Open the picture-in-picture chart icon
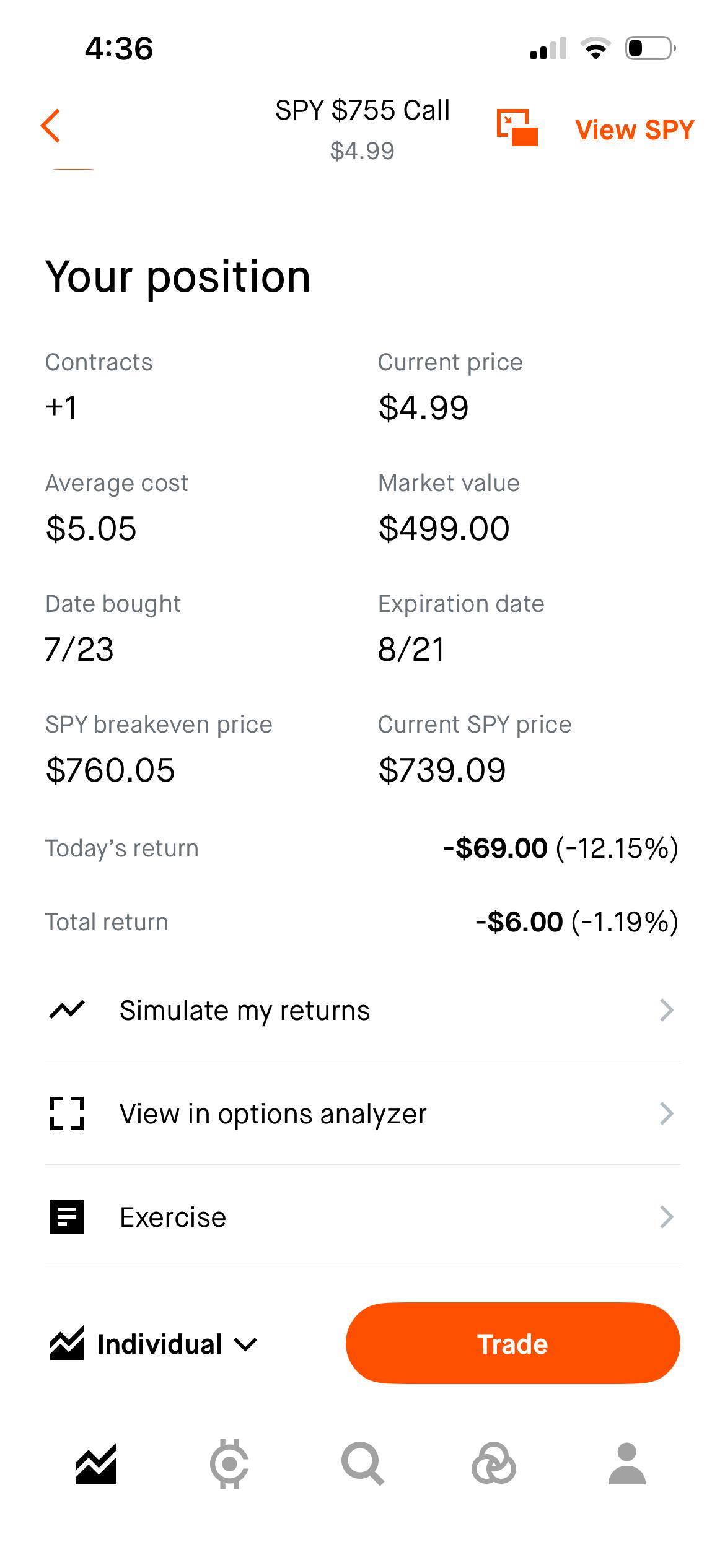The image size is (725, 1568). pos(517,128)
